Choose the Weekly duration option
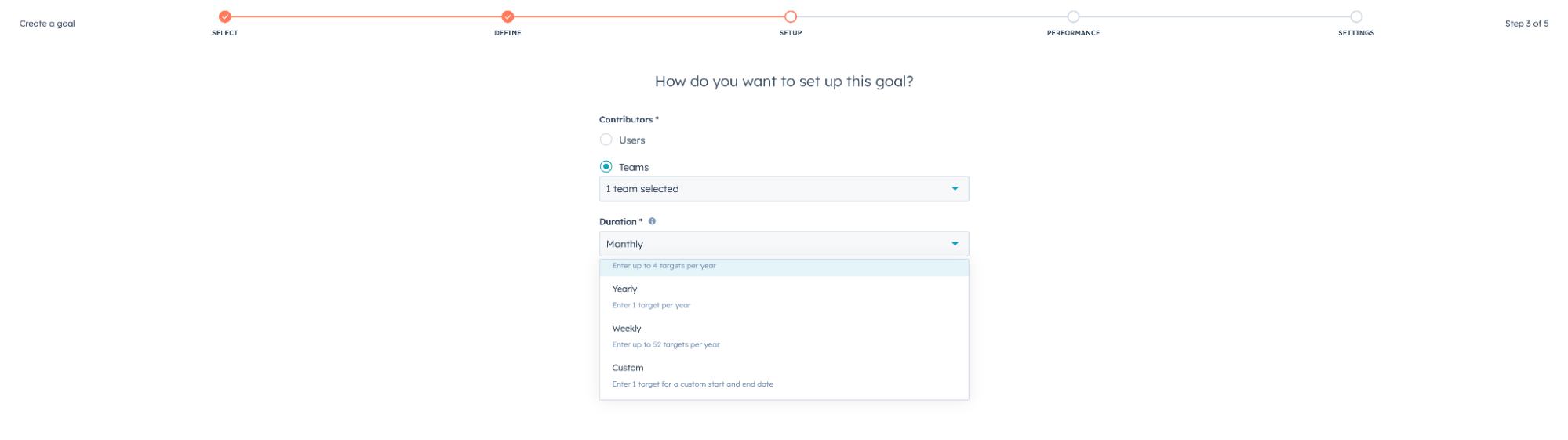This screenshot has height=440, width=1568. [784, 336]
